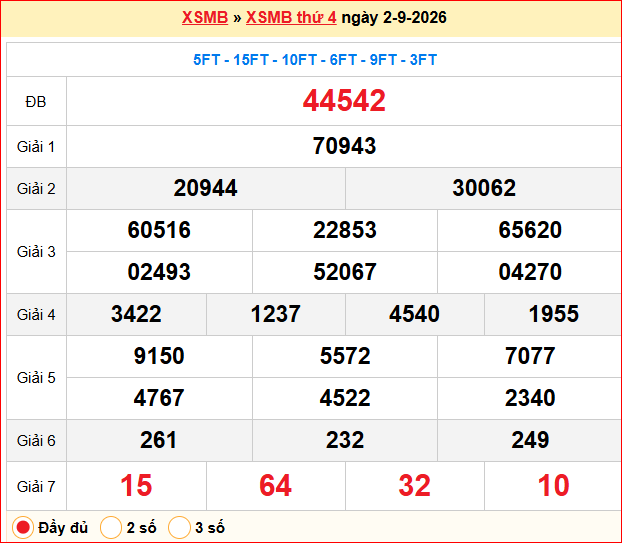Click Giải 5 number 2340
The width and height of the screenshot is (622, 543).
(x=530, y=398)
